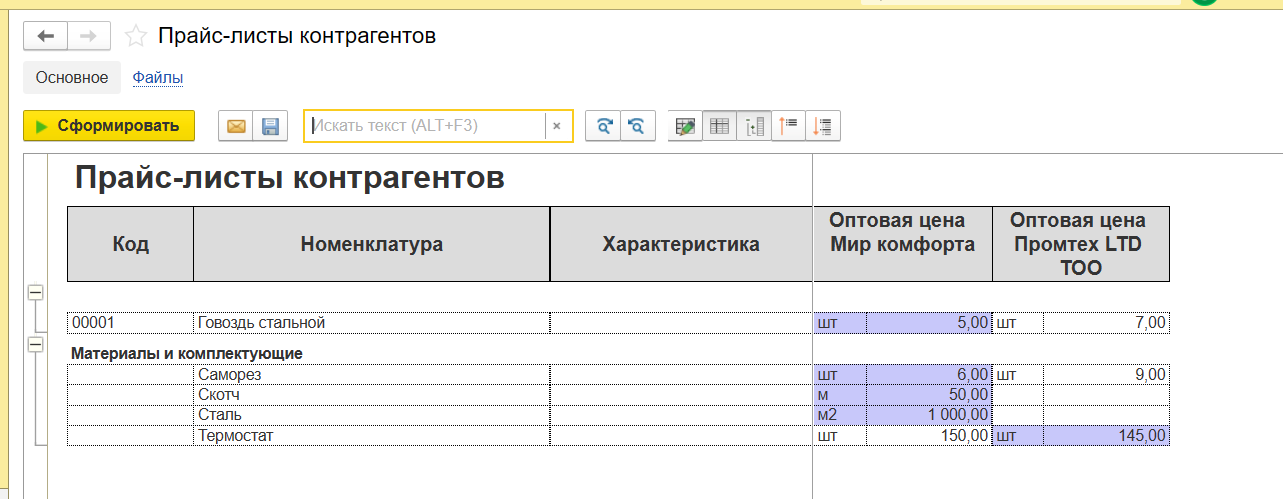
Task: Toggle the report edit mode icon
Action: tap(685, 126)
